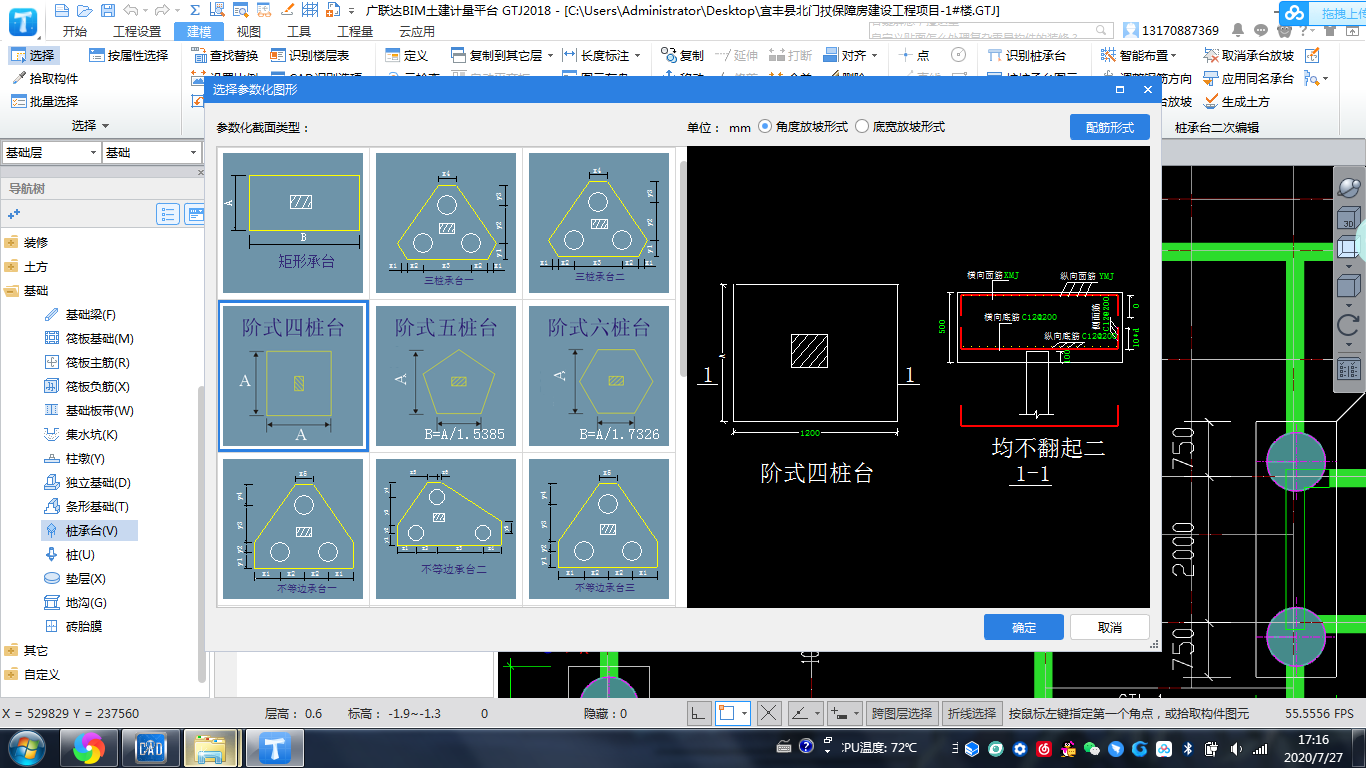Open the 开始 ribbon tab
1366x768 pixels.
click(74, 32)
